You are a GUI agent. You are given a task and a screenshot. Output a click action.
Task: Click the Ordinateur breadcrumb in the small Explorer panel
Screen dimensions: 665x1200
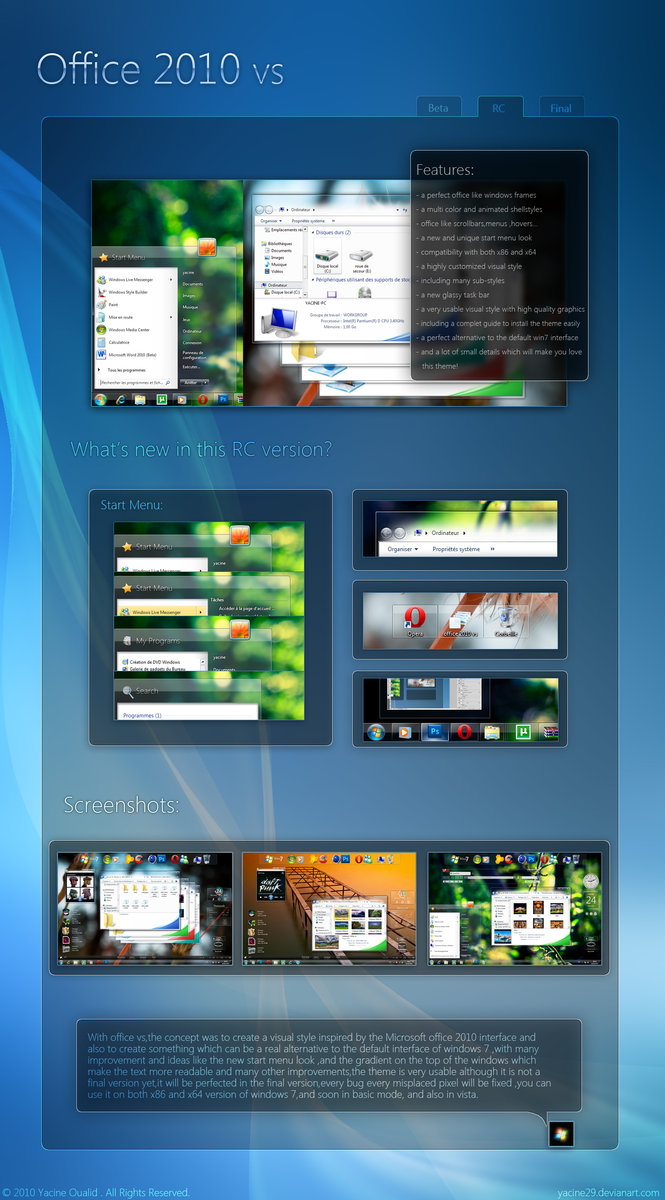[x=445, y=533]
